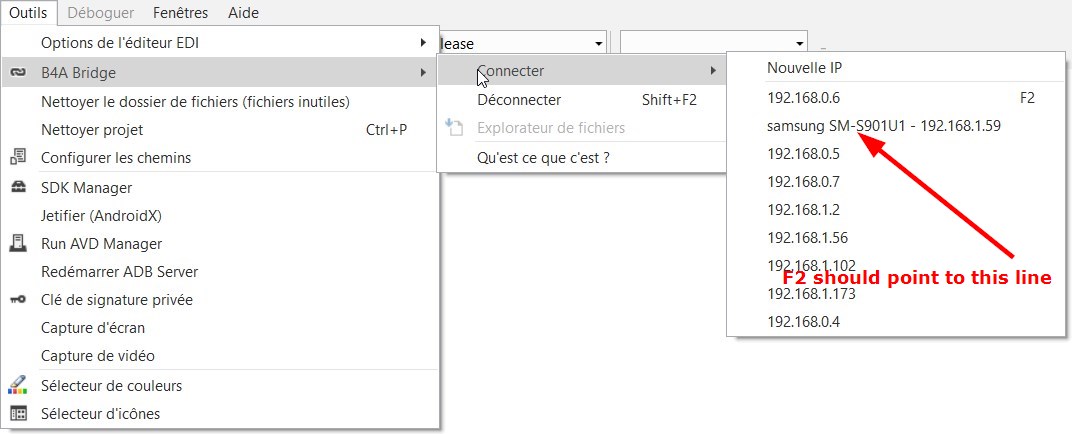Click the Sélecteur de couleurs icon

[18, 386]
